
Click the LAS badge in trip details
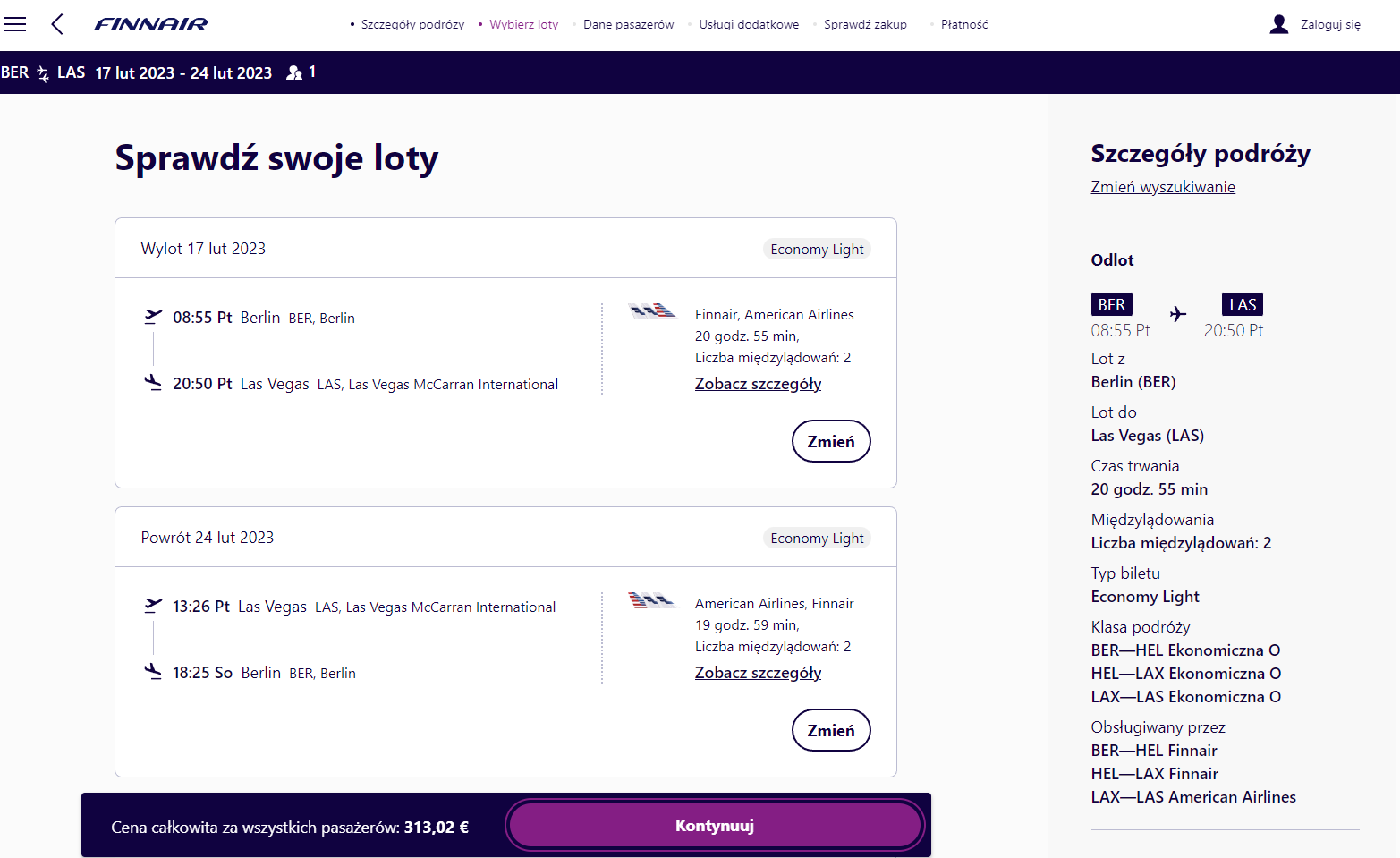1243,304
